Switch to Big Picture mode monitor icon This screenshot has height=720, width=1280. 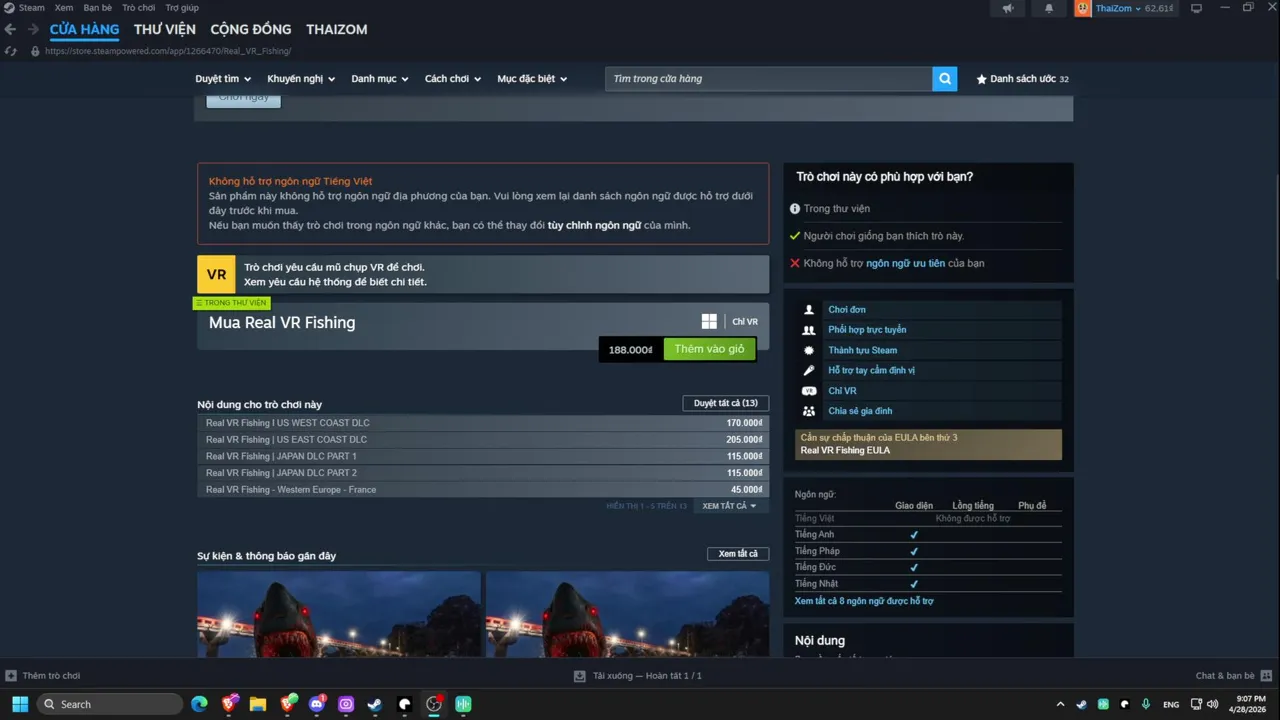tap(1196, 8)
